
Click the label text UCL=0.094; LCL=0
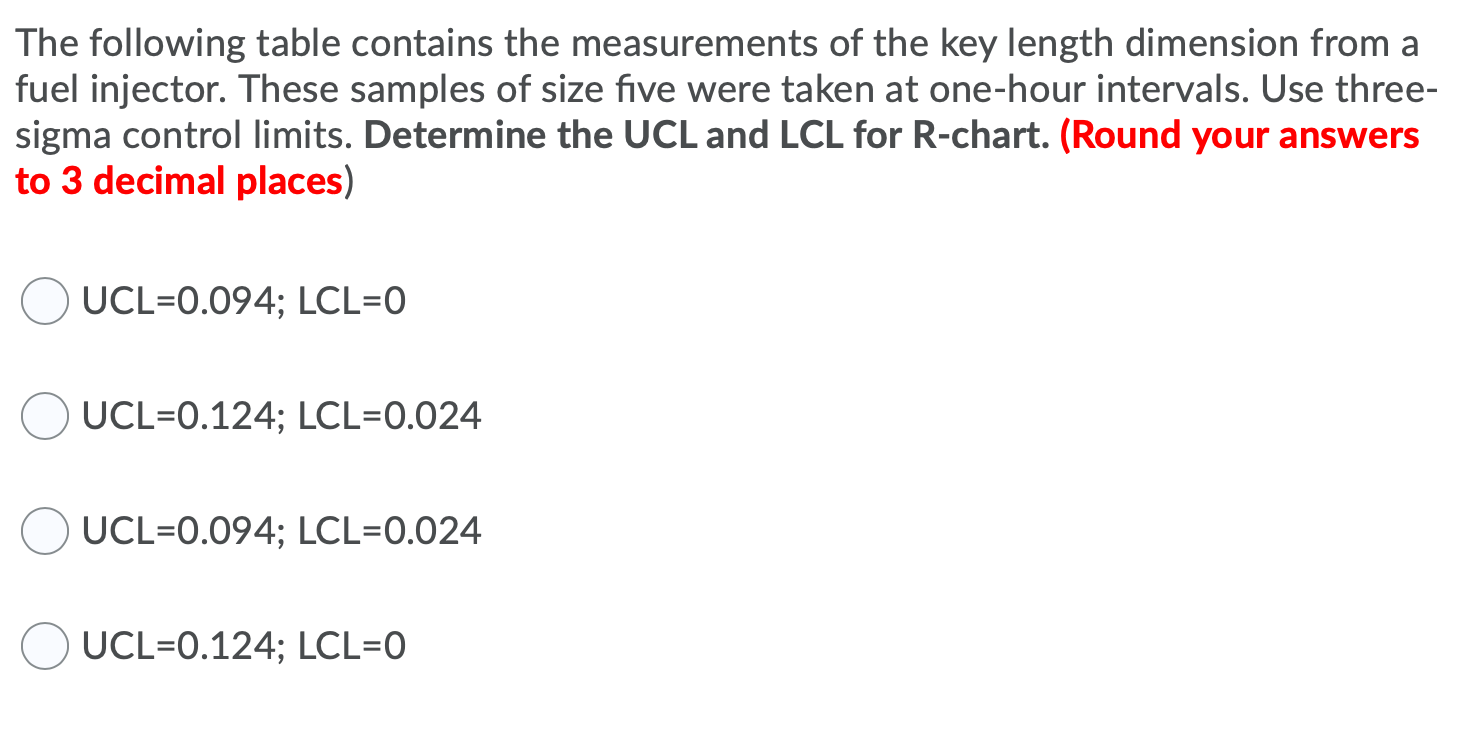click(243, 300)
